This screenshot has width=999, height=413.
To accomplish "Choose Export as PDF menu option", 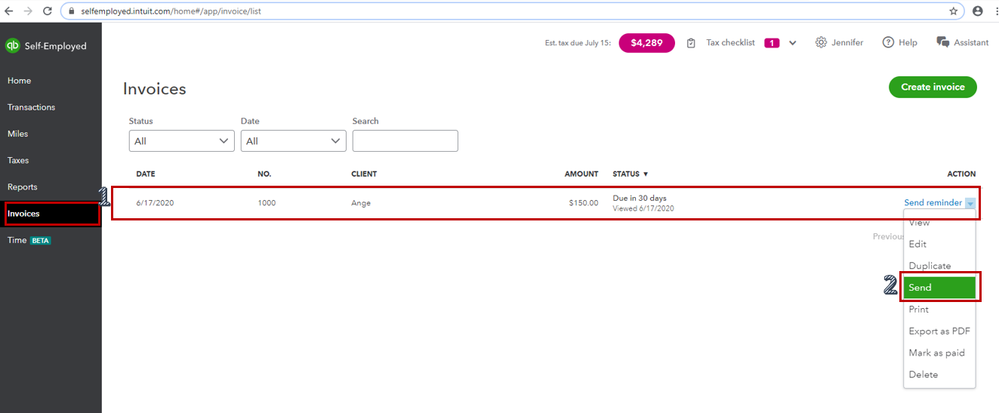I will [x=939, y=331].
